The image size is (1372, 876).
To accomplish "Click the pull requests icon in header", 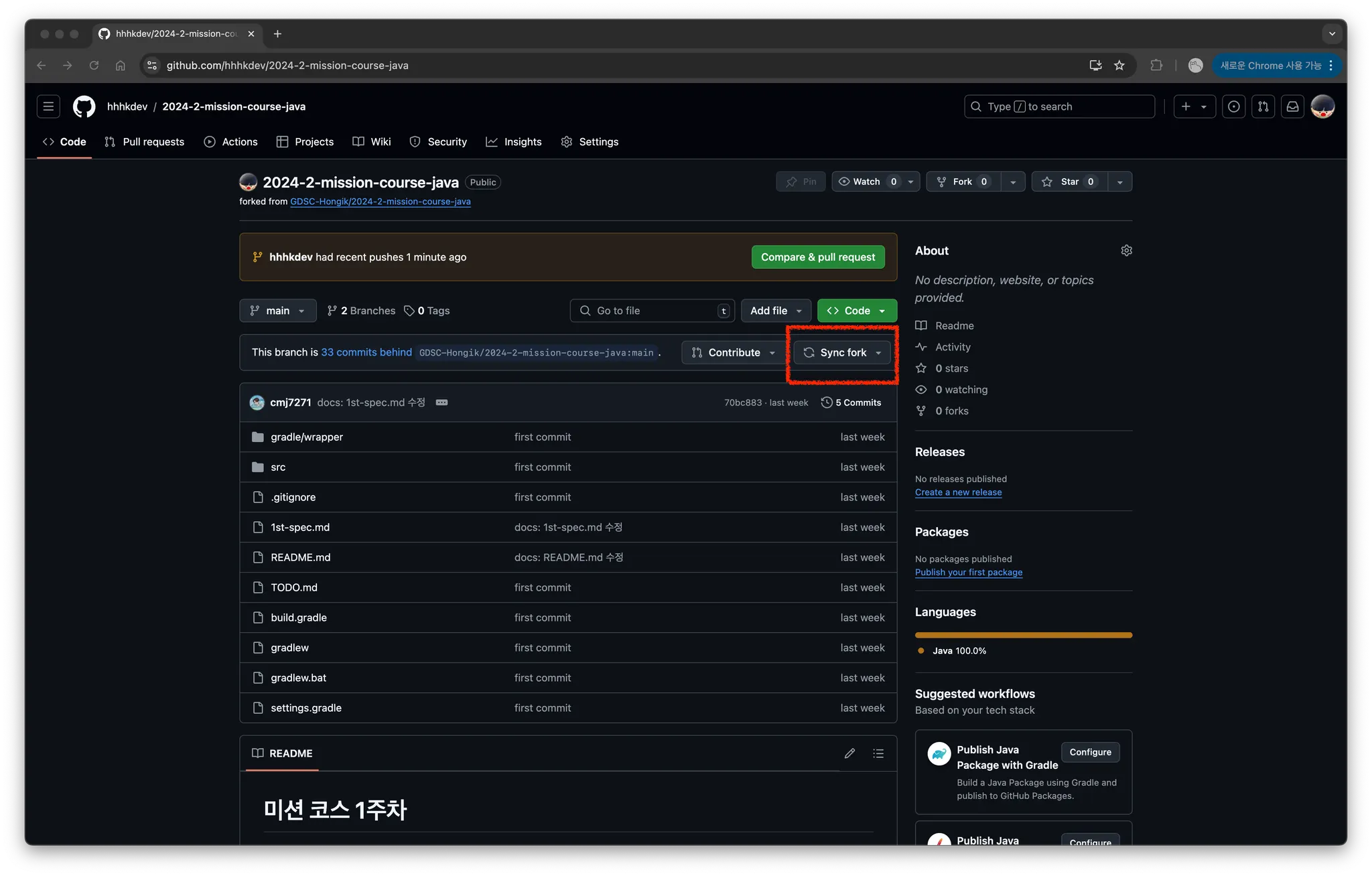I will pyautogui.click(x=1263, y=106).
